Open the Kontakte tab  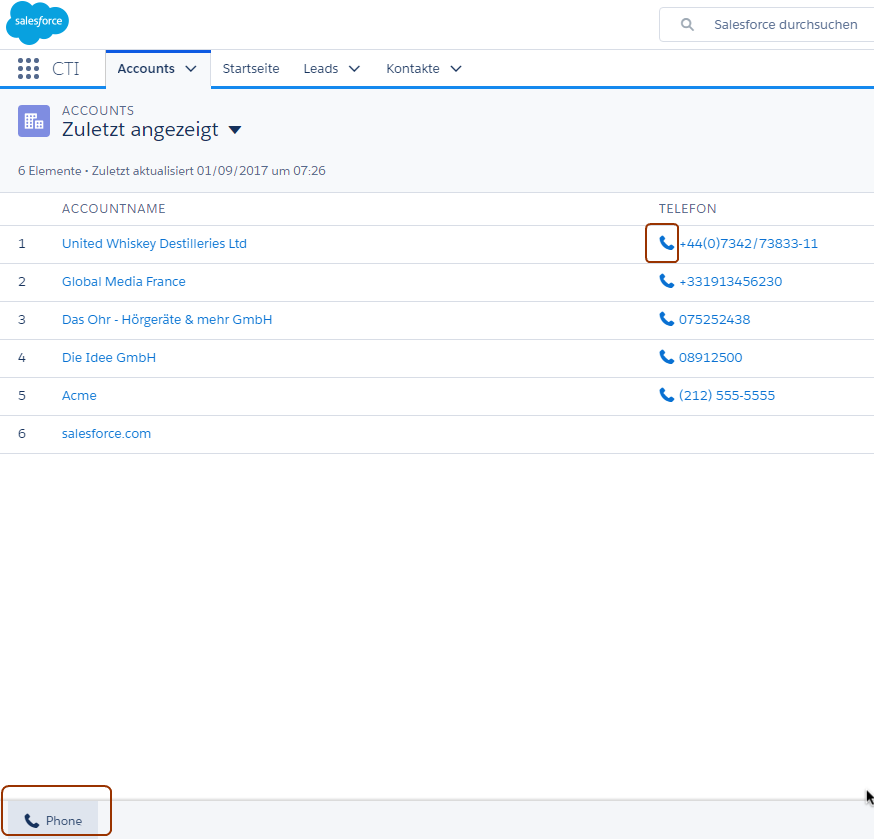click(x=412, y=69)
